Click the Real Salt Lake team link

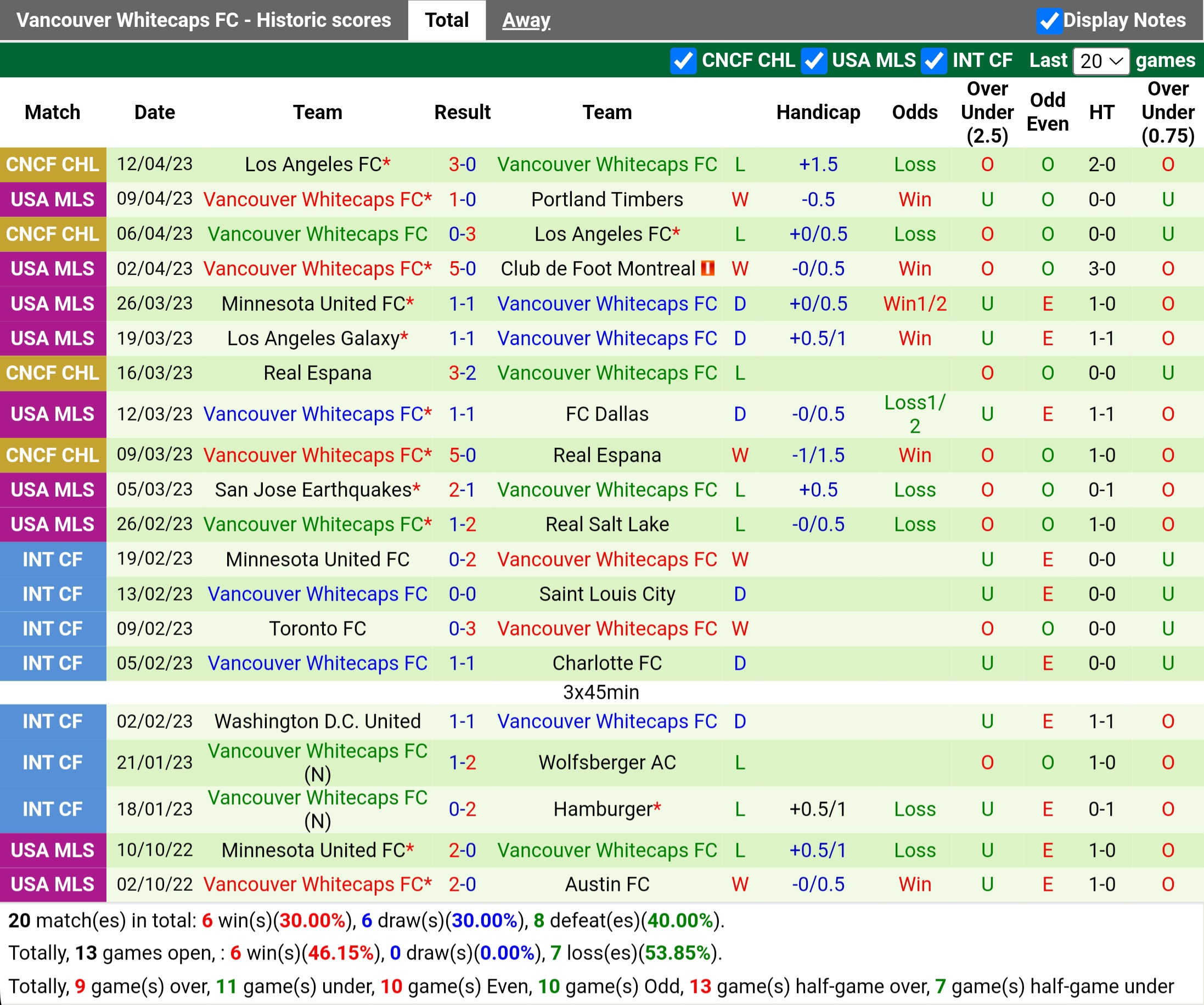click(607, 524)
